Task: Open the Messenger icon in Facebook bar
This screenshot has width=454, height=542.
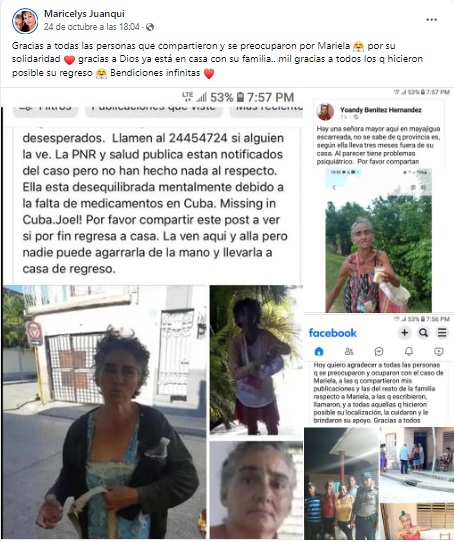Action: pyautogui.click(x=379, y=352)
